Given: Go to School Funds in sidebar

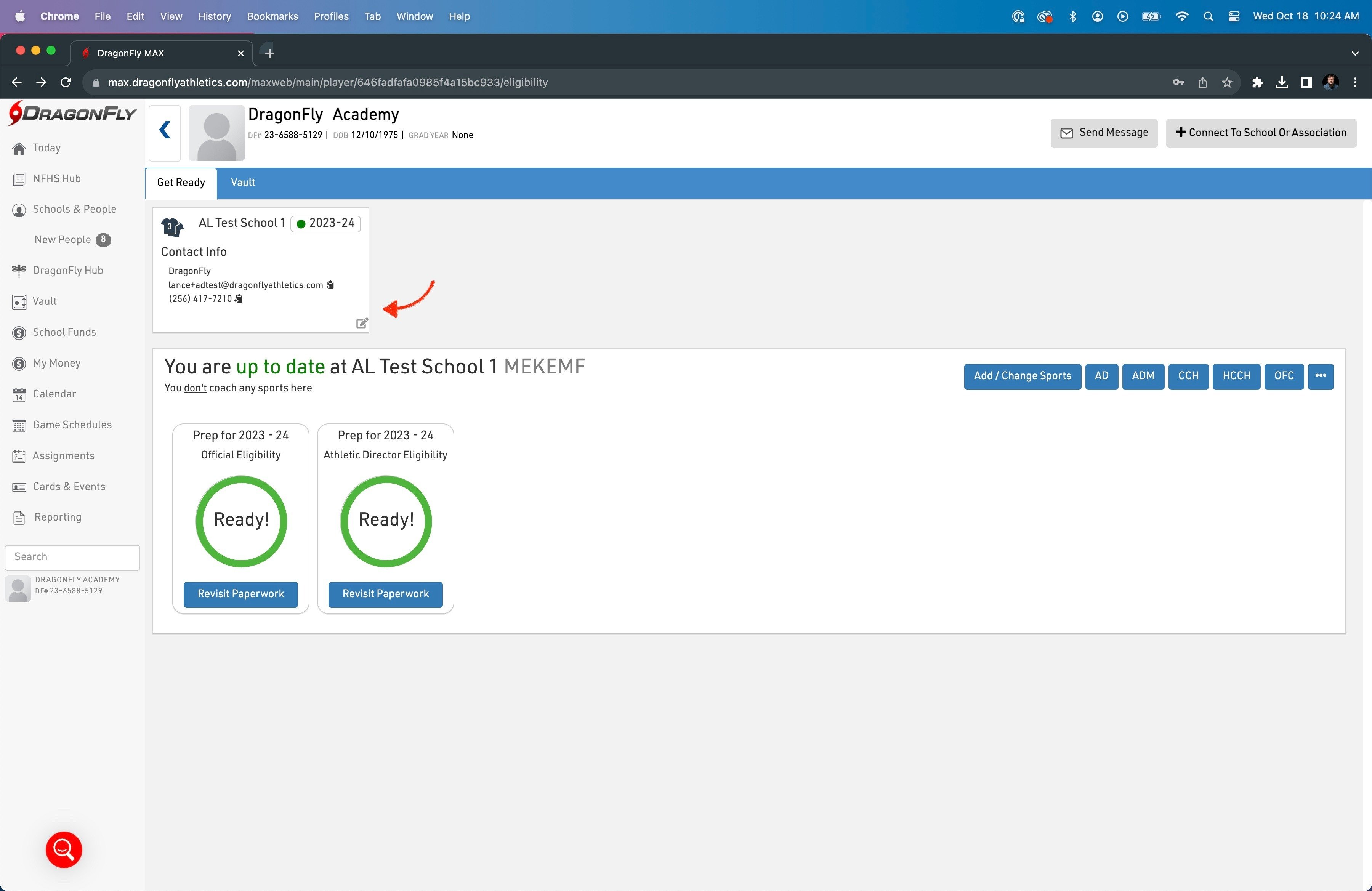Looking at the screenshot, I should (x=64, y=332).
